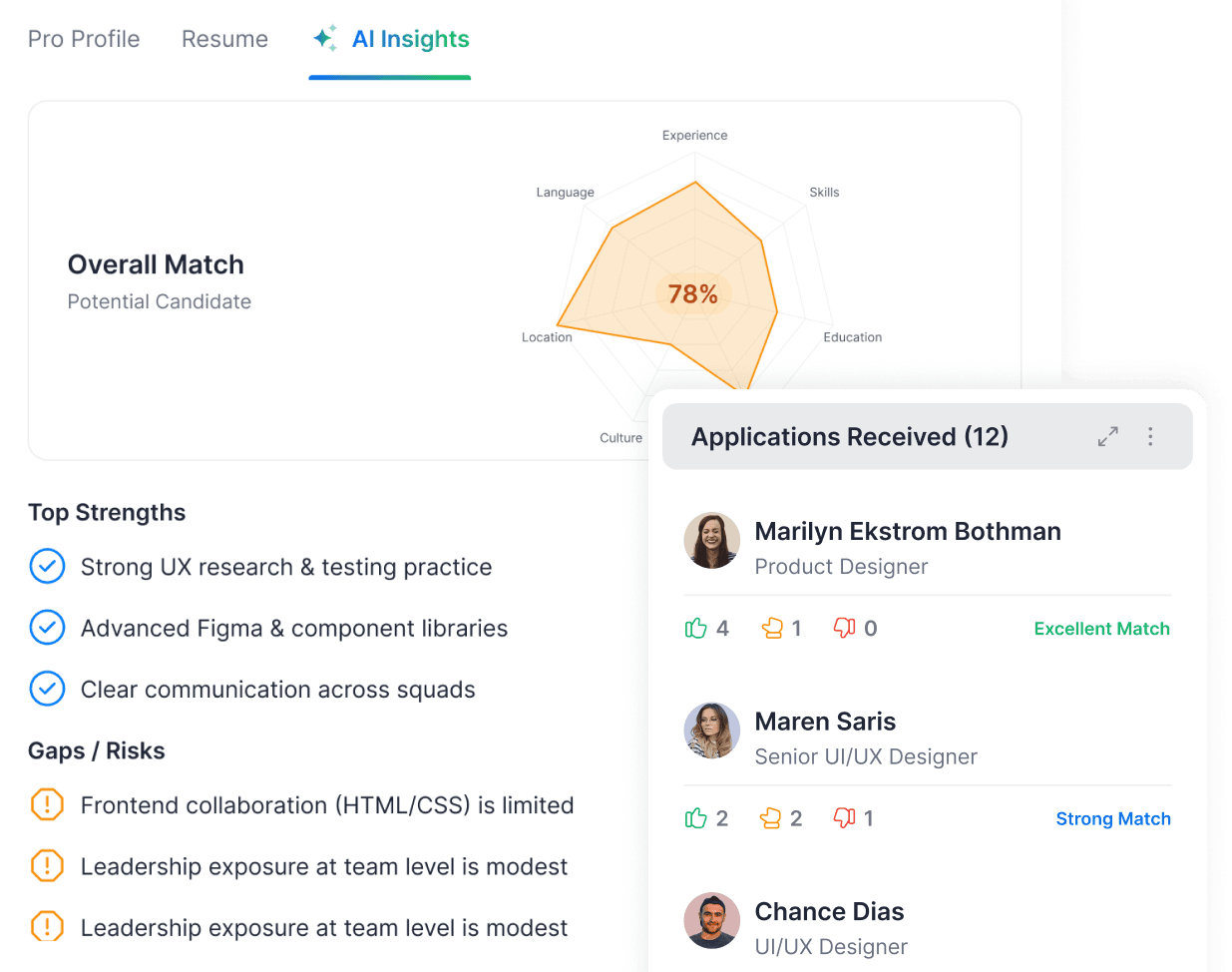1232x972 pixels.
Task: Click the AI Insights sparkle icon
Action: (x=325, y=39)
